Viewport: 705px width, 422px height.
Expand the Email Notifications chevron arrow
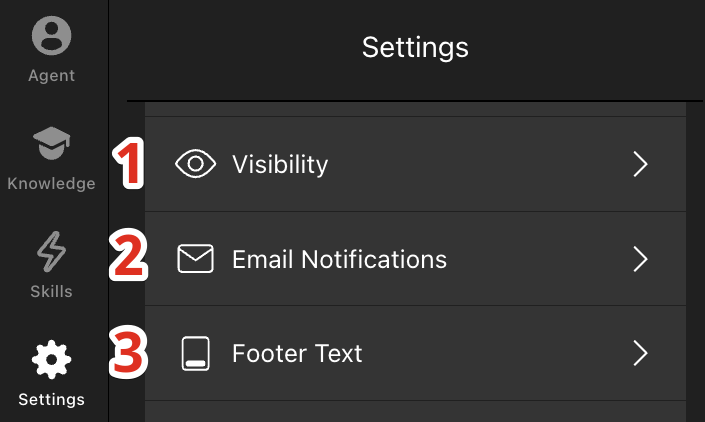pyautogui.click(x=640, y=259)
